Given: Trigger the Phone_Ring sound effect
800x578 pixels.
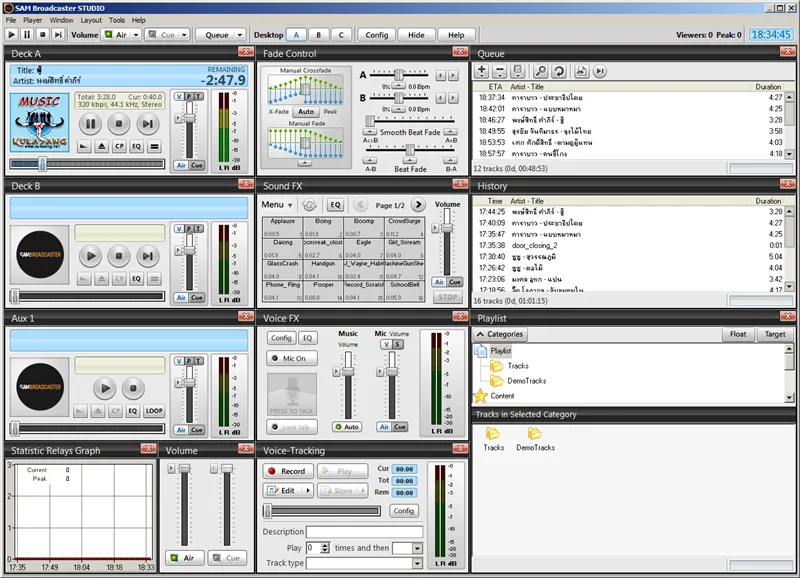Looking at the screenshot, I should click(x=282, y=291).
